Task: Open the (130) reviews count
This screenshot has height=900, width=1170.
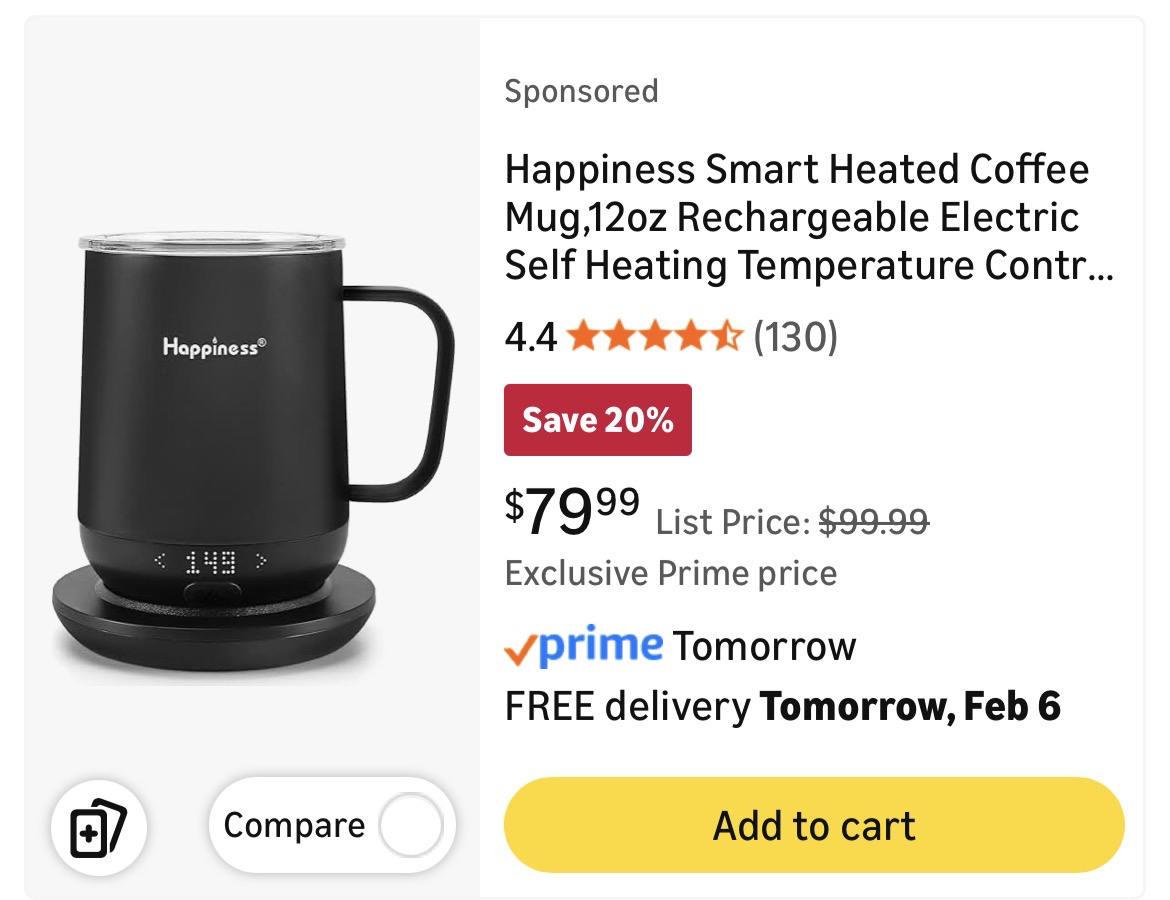Action: (x=795, y=337)
